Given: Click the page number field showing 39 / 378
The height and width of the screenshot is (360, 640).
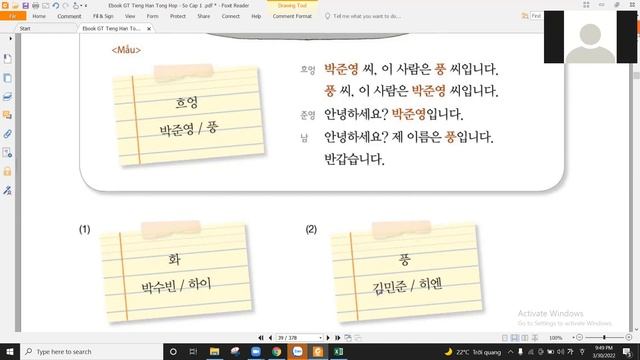Looking at the screenshot, I should pos(297,338).
